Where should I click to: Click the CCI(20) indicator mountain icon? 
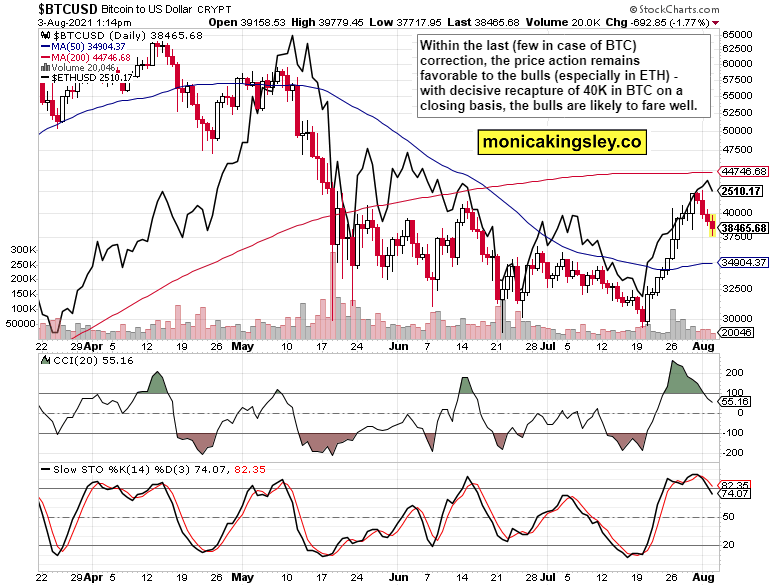click(x=45, y=360)
